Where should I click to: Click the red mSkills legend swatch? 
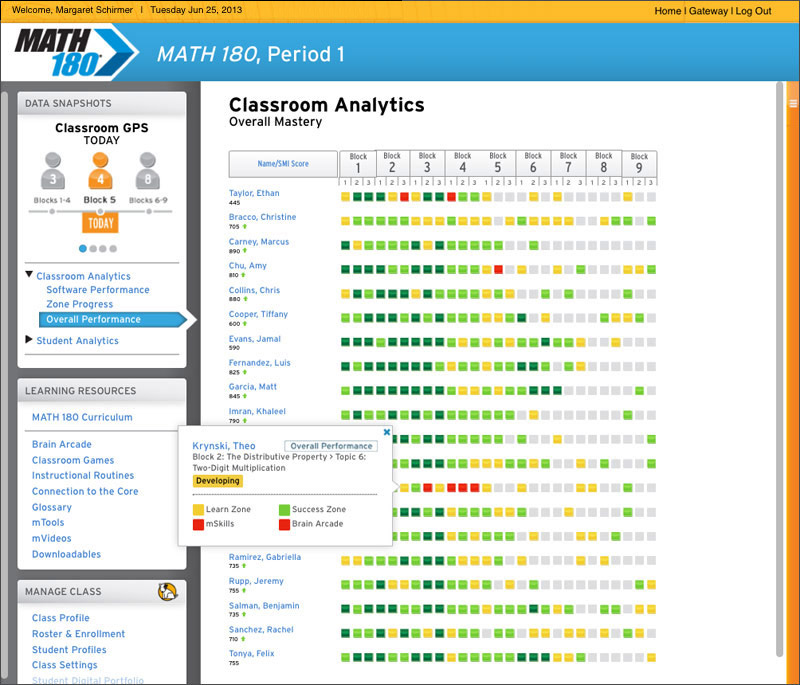click(198, 524)
